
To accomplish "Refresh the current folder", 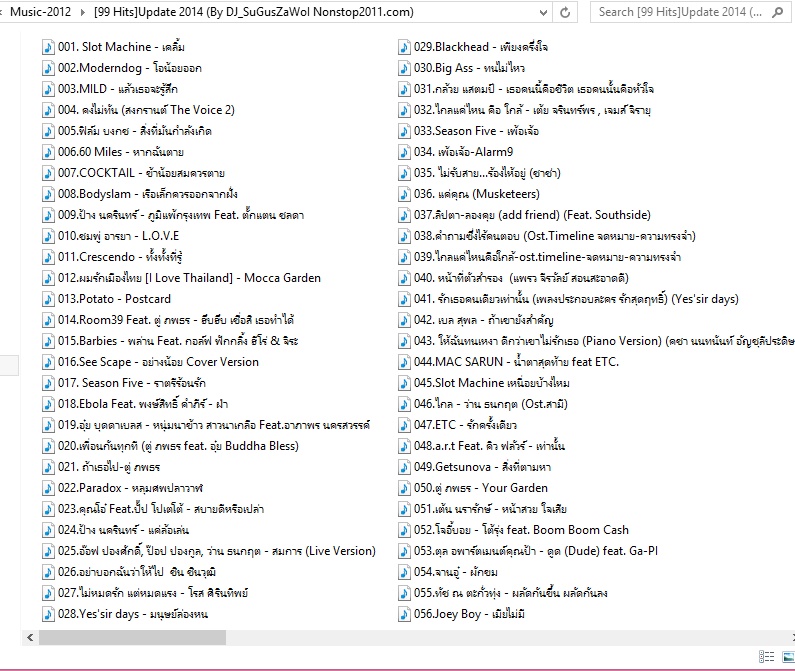I will [565, 13].
